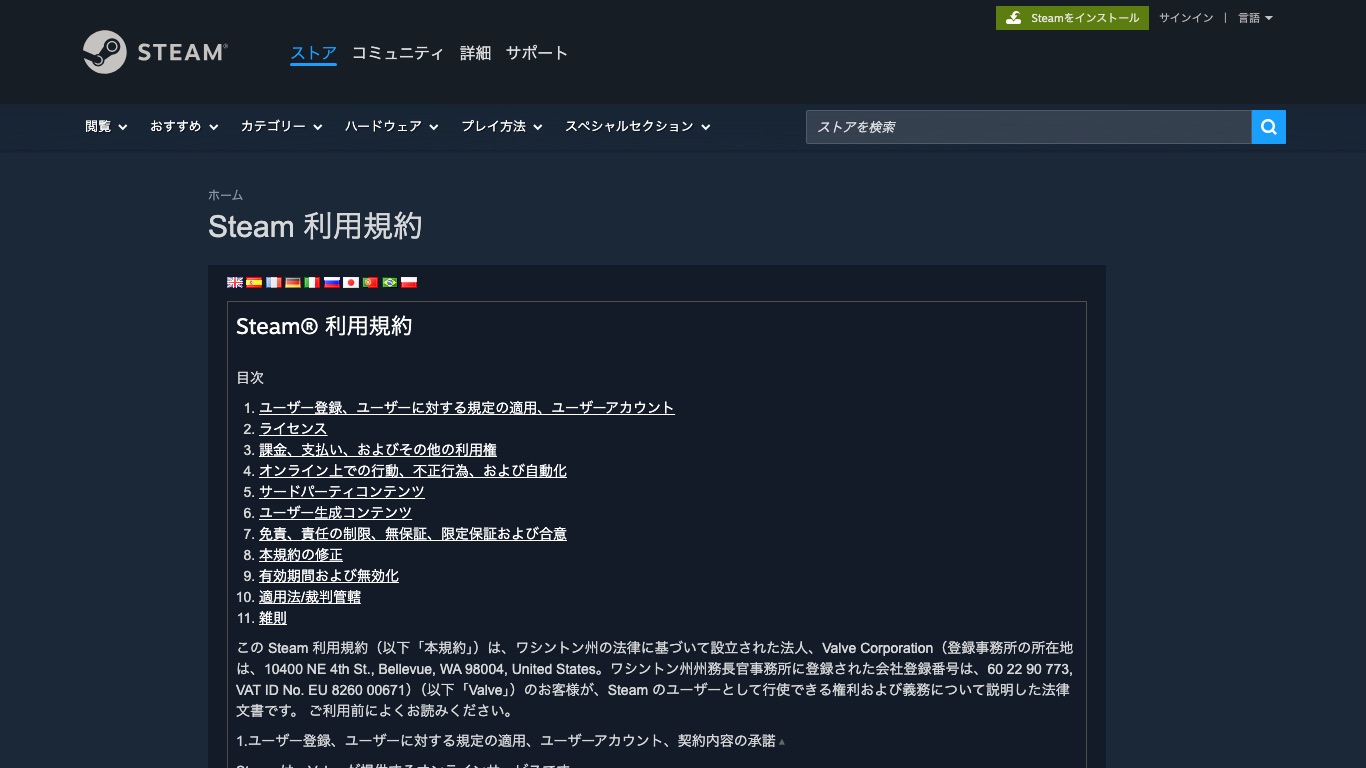Image resolution: width=1366 pixels, height=768 pixels.
Task: Jump to ユーザー生成コンテンツ section
Action: tap(335, 513)
